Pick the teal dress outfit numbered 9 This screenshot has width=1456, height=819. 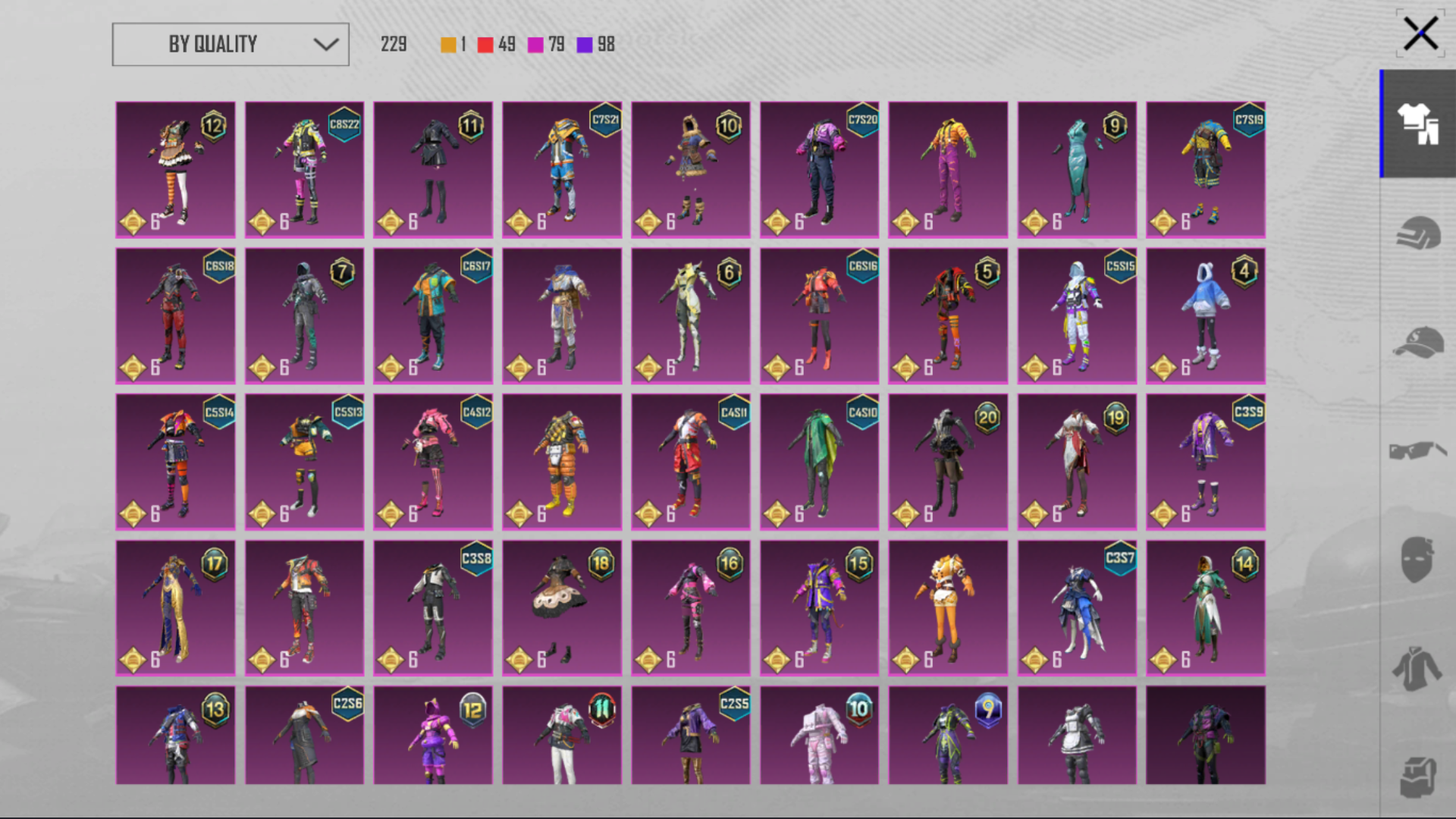coord(1077,170)
